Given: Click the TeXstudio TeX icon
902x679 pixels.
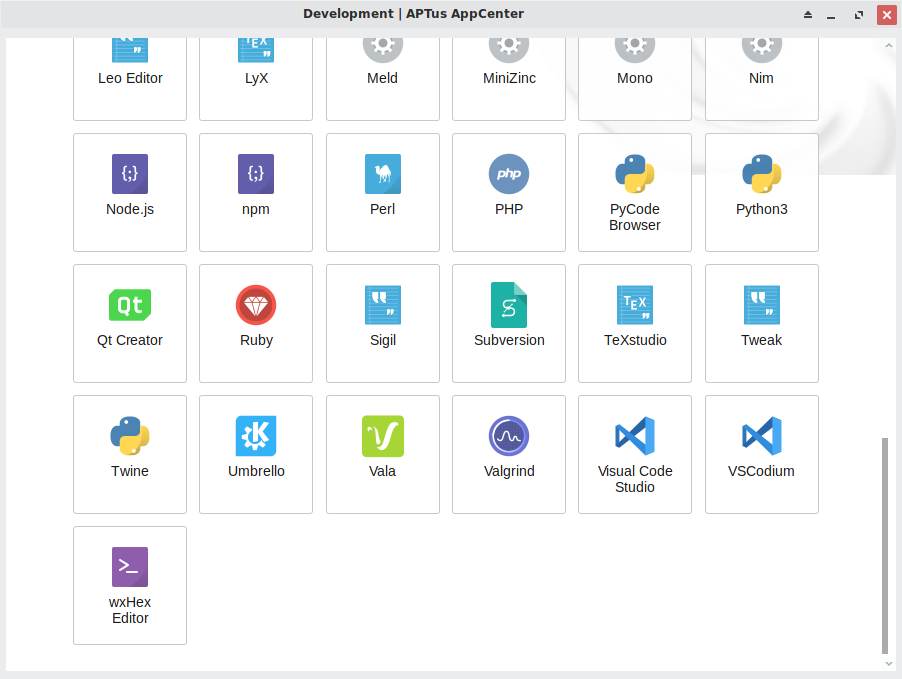Looking at the screenshot, I should pos(635,305).
